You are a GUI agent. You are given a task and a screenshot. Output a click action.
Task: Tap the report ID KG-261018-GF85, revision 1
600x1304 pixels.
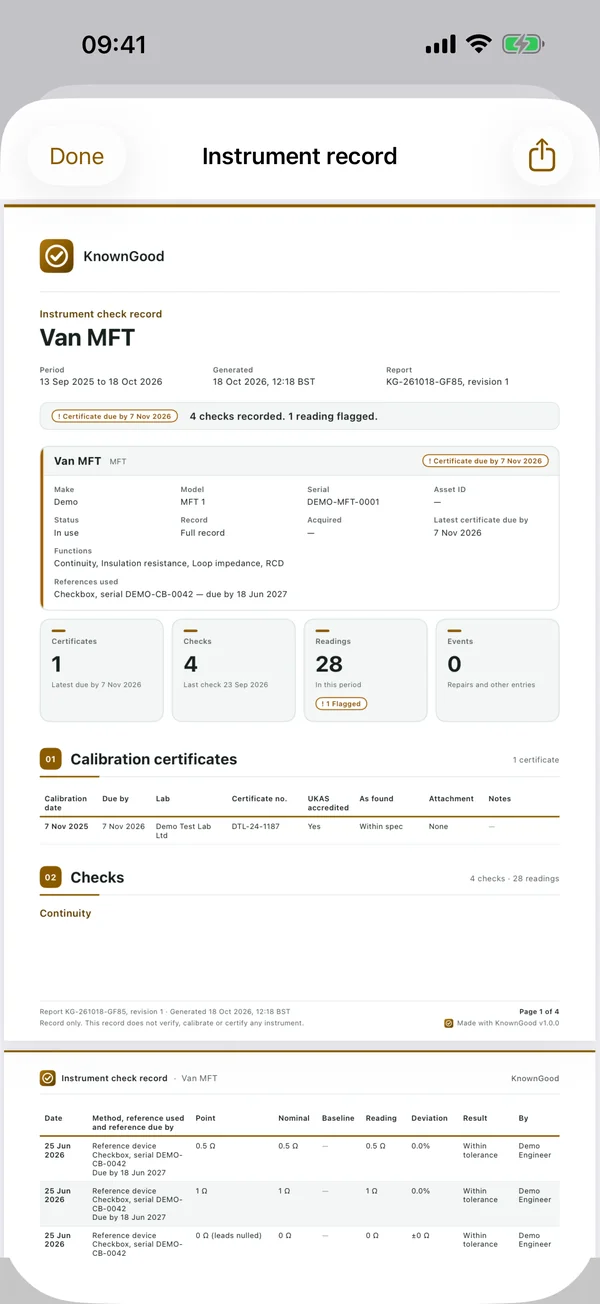(x=447, y=382)
